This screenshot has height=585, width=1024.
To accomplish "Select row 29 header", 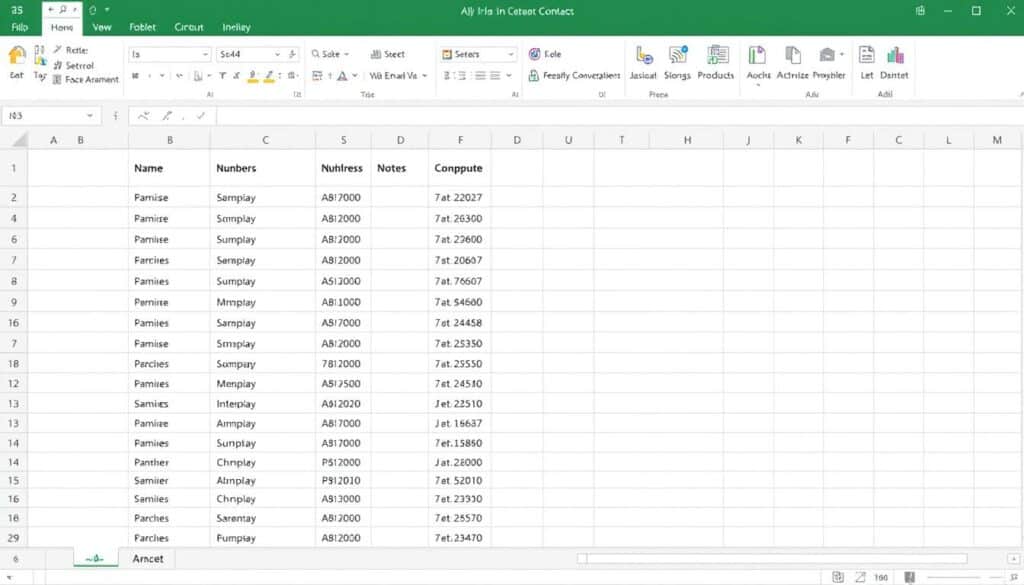I will [14, 538].
